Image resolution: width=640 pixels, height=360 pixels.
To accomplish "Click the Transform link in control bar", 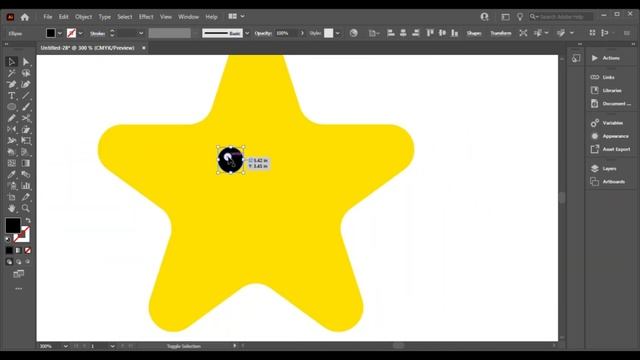I will (501, 33).
